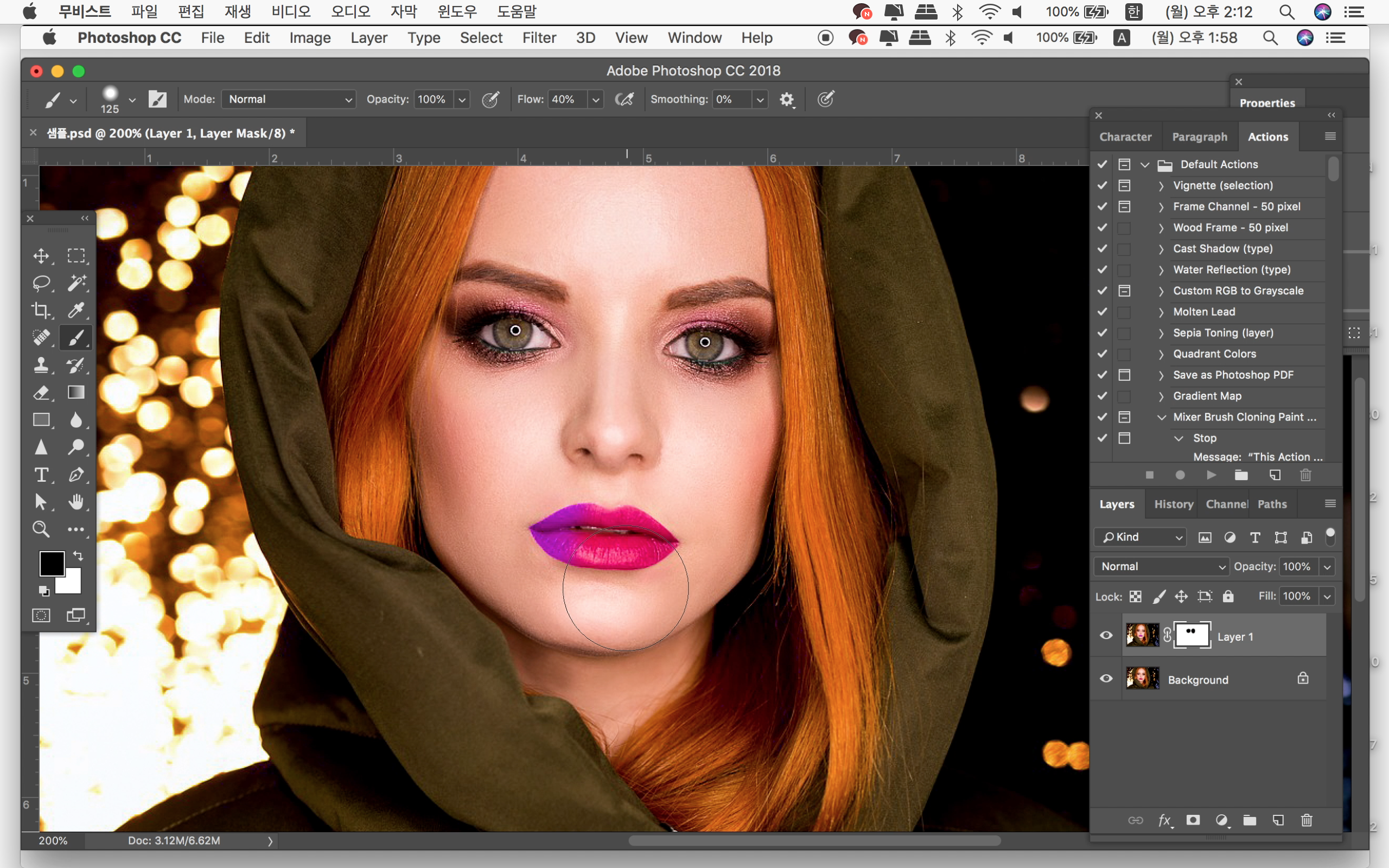The width and height of the screenshot is (1389, 868).
Task: Pick the Eyedropper tool
Action: click(76, 310)
